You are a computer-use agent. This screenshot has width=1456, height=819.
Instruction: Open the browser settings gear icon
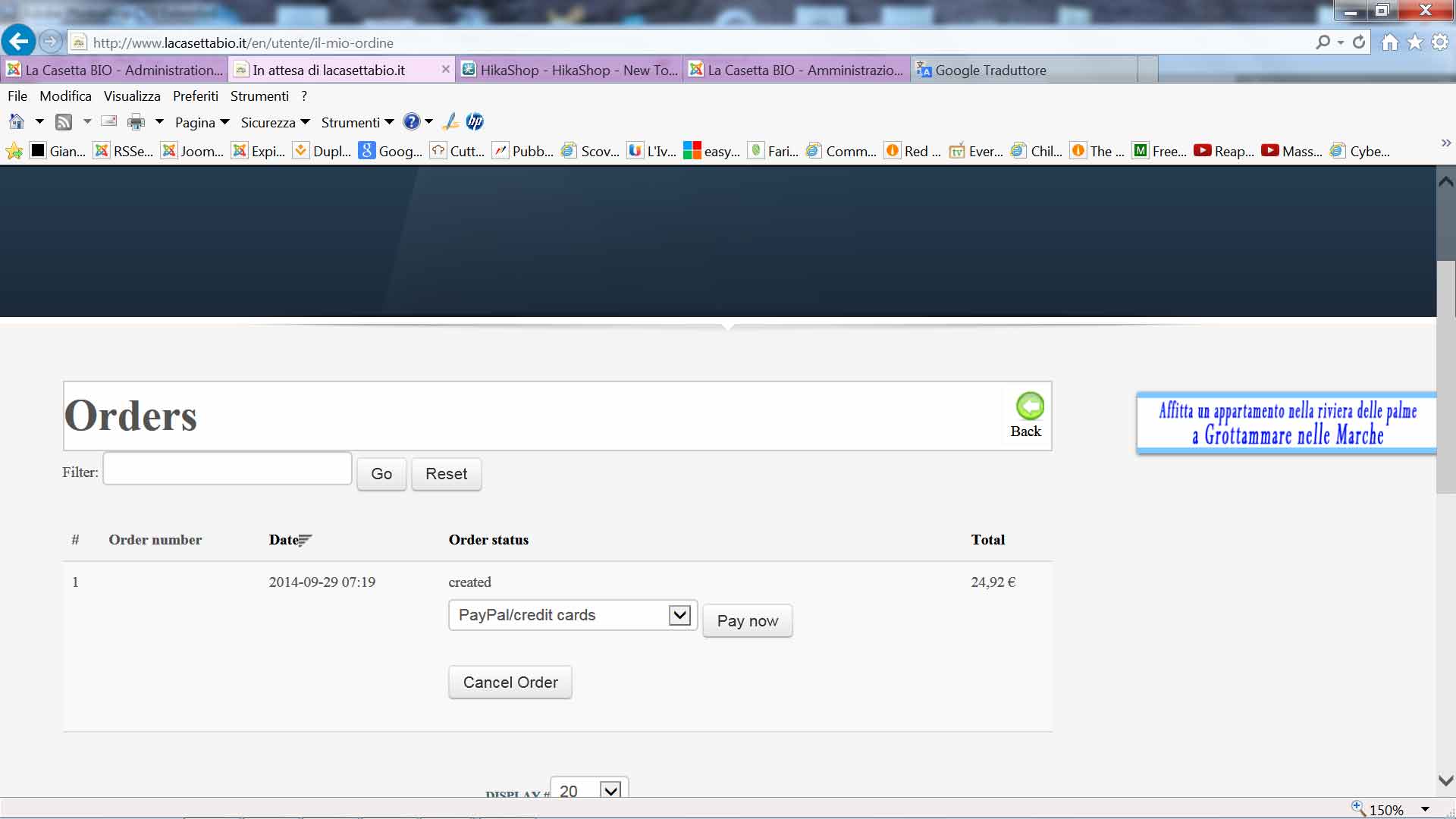[1439, 42]
